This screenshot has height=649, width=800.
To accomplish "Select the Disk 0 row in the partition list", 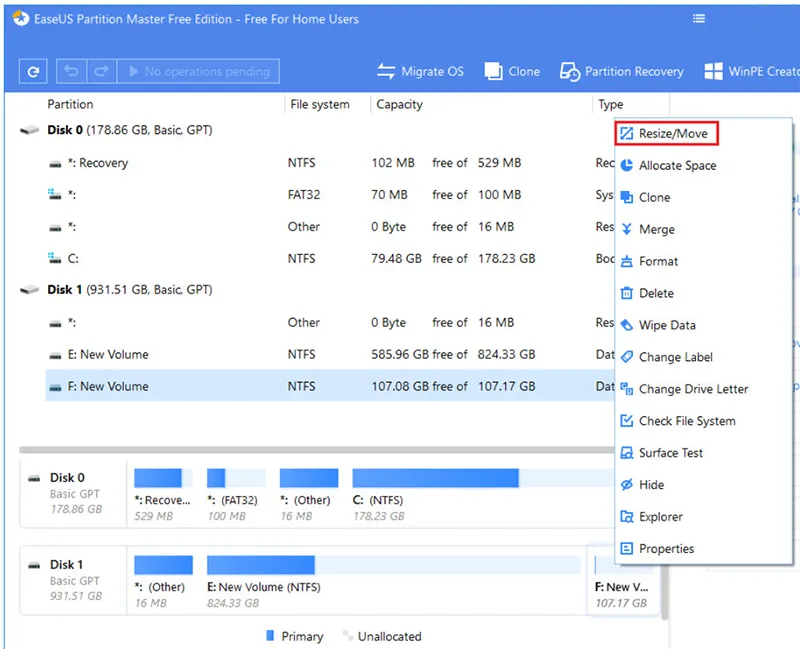I will [x=316, y=130].
